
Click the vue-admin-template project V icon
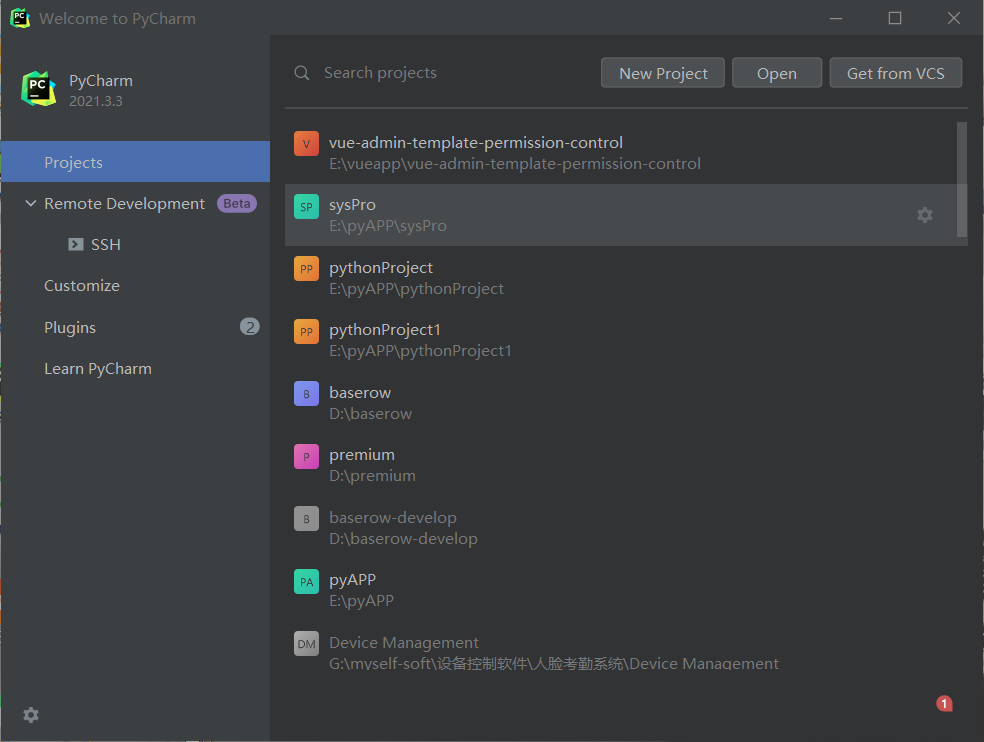pyautogui.click(x=306, y=144)
